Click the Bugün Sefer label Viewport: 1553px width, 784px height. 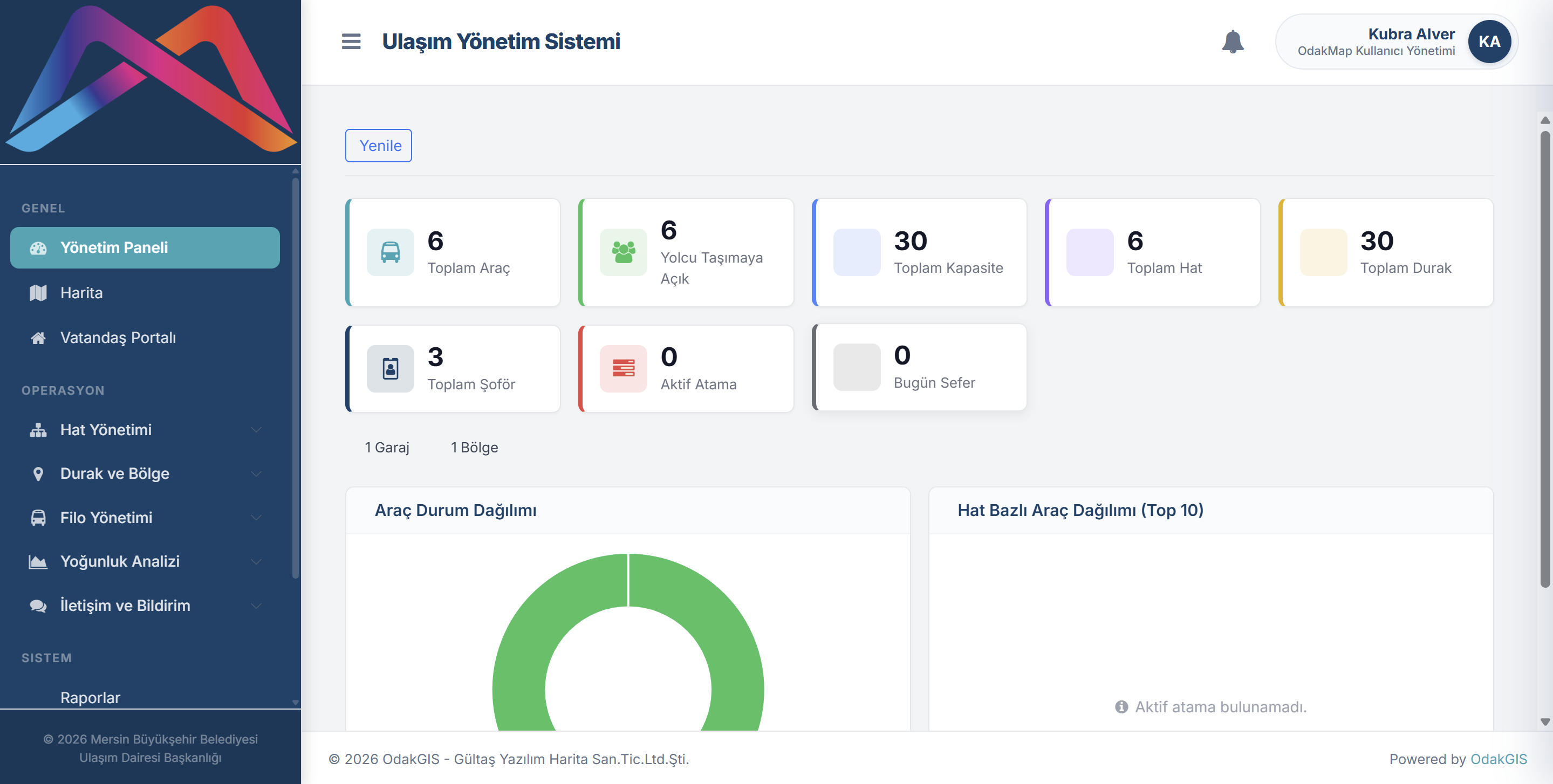(x=934, y=383)
